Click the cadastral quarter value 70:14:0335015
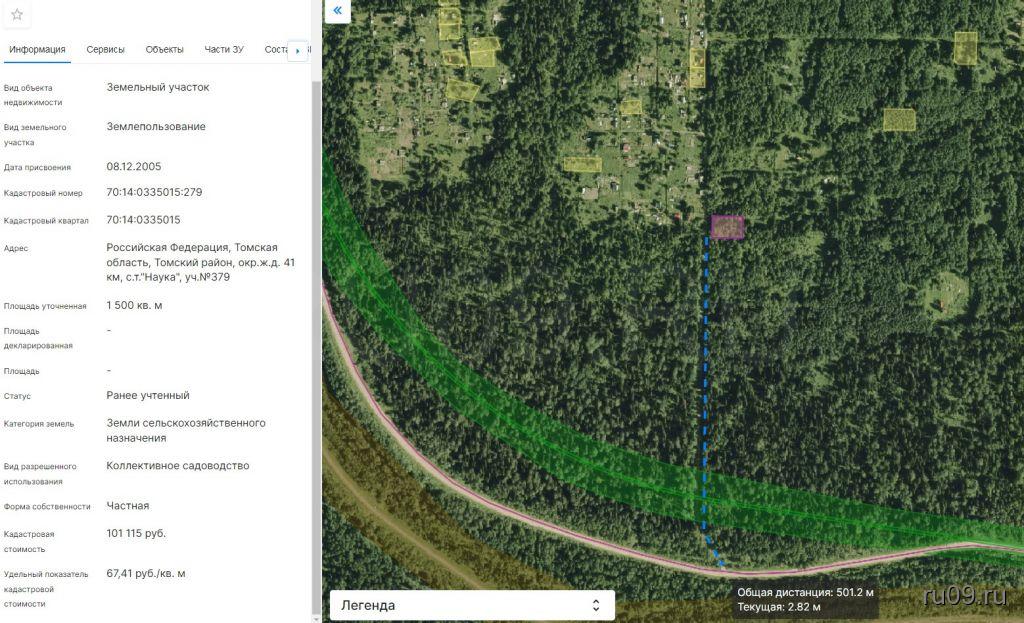The image size is (1024, 623). pyautogui.click(x=143, y=220)
